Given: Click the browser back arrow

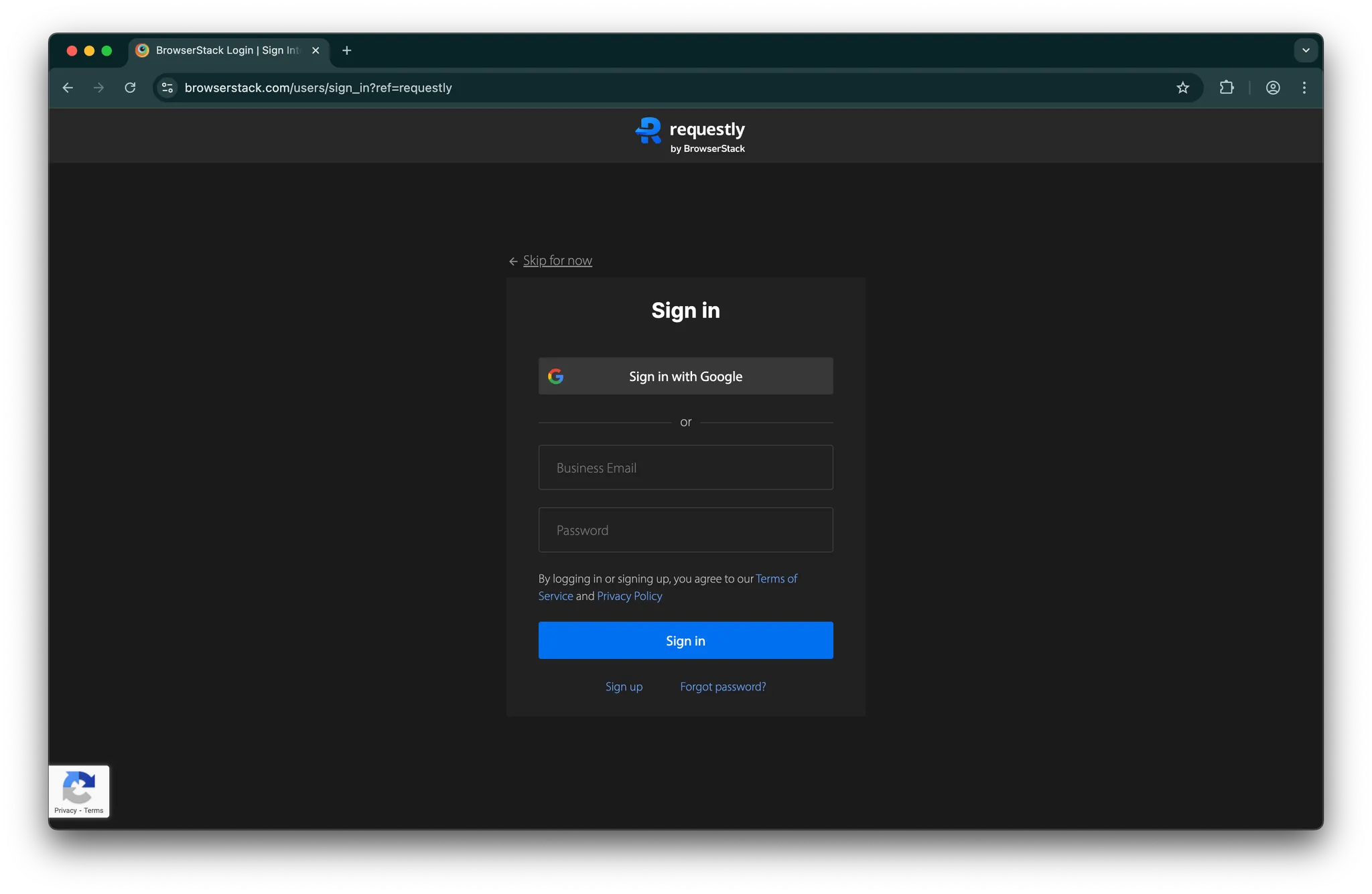Looking at the screenshot, I should click(68, 88).
